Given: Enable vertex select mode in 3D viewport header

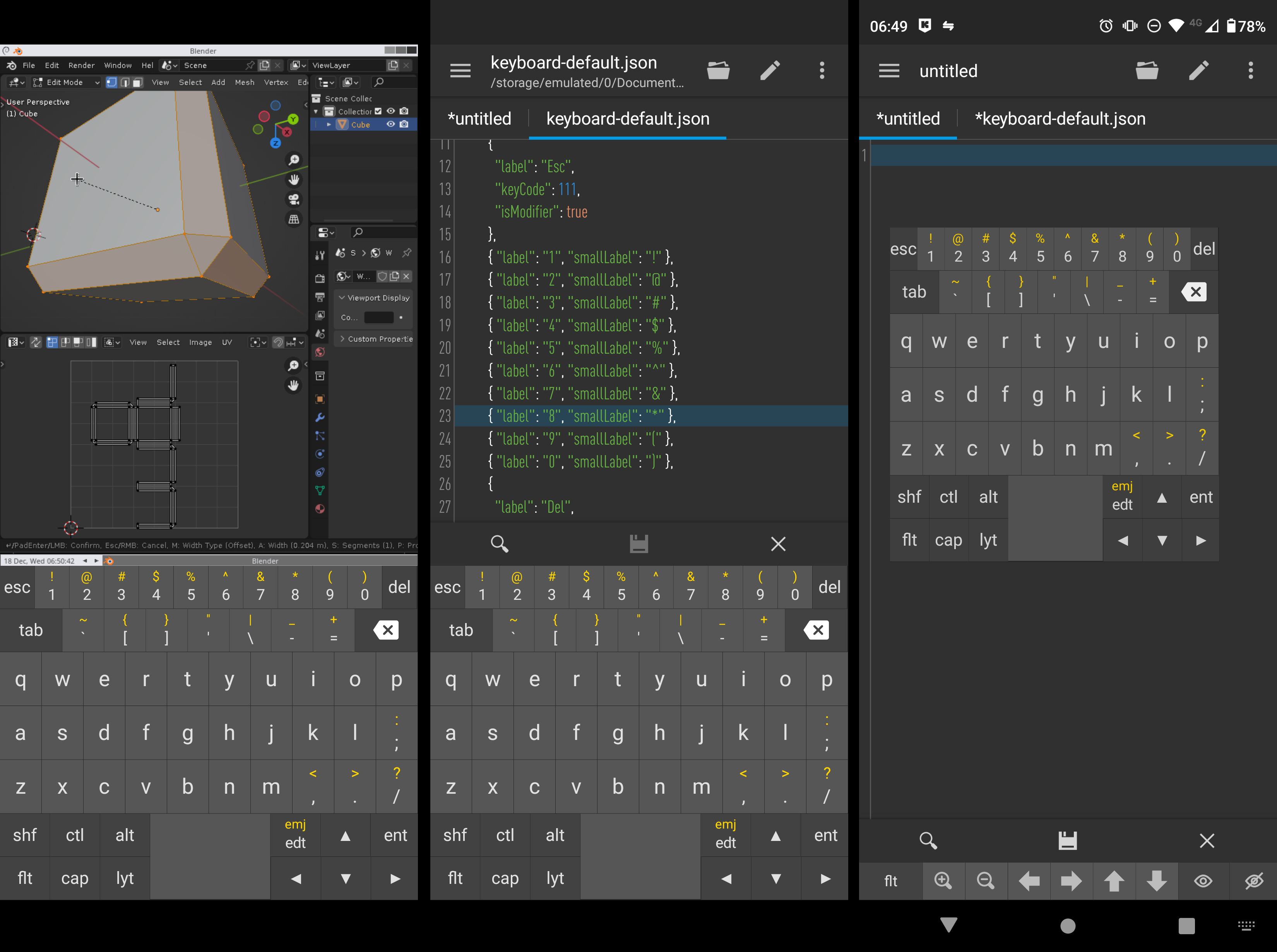Looking at the screenshot, I should (x=112, y=82).
